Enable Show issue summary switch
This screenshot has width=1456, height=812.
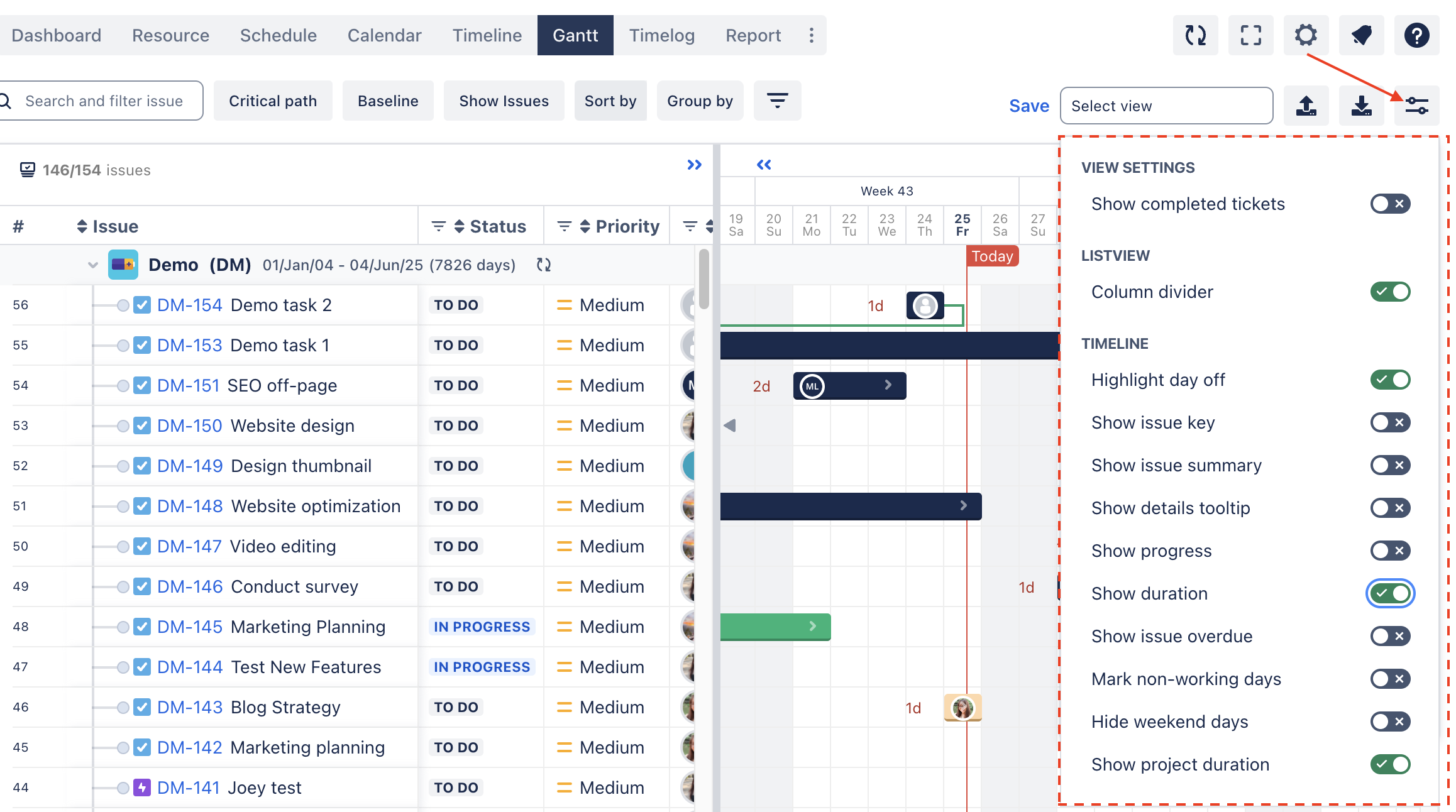pos(1390,465)
